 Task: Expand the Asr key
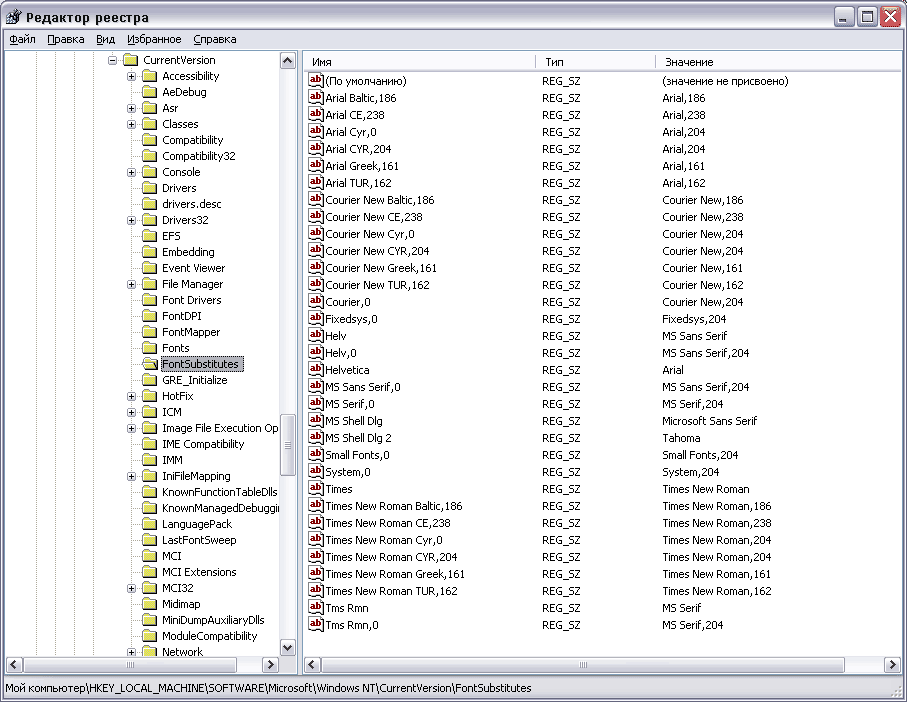point(131,108)
